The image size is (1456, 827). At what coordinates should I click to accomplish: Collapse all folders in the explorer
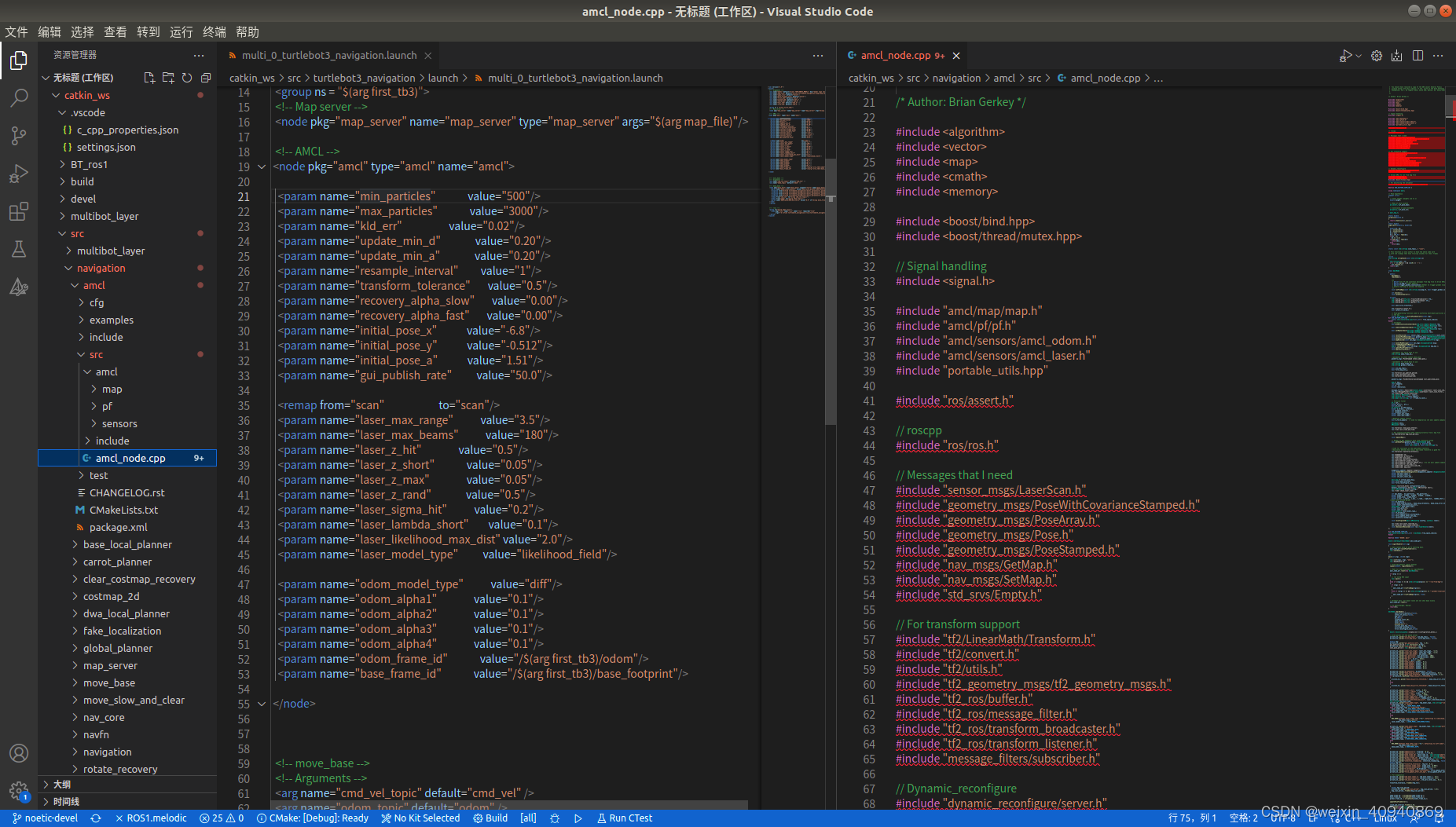click(206, 78)
